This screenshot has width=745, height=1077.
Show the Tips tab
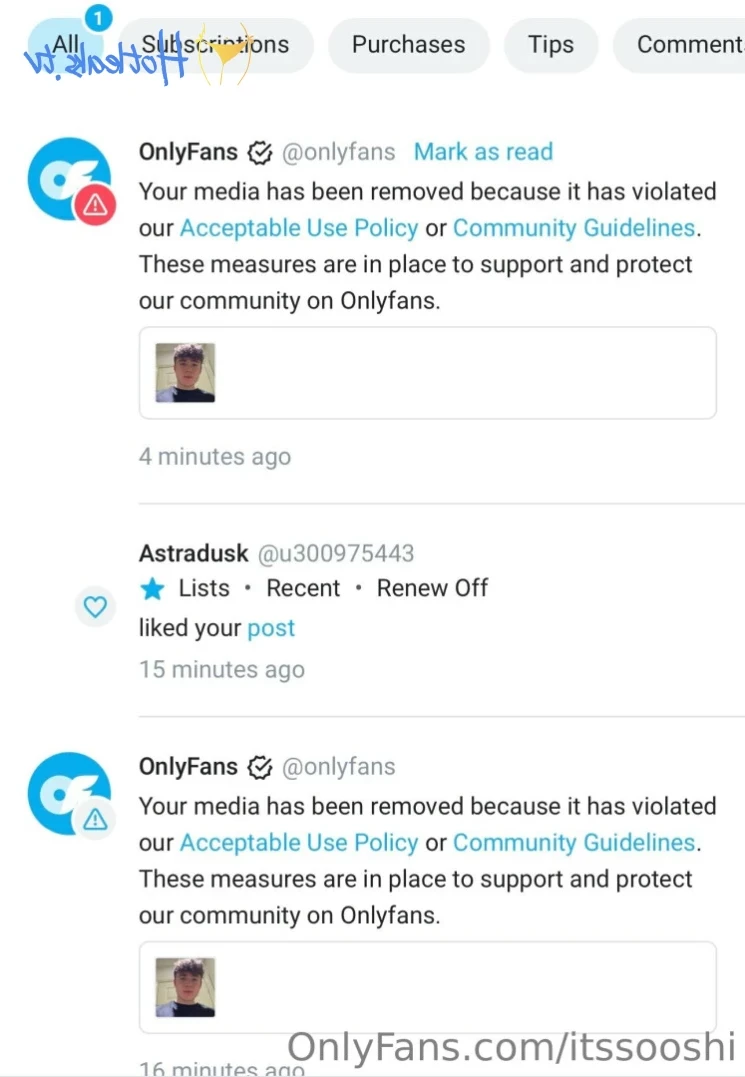pos(551,45)
